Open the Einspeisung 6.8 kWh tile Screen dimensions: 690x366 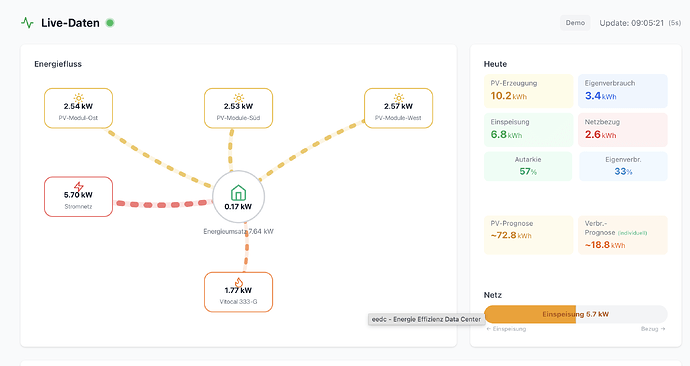pos(529,130)
